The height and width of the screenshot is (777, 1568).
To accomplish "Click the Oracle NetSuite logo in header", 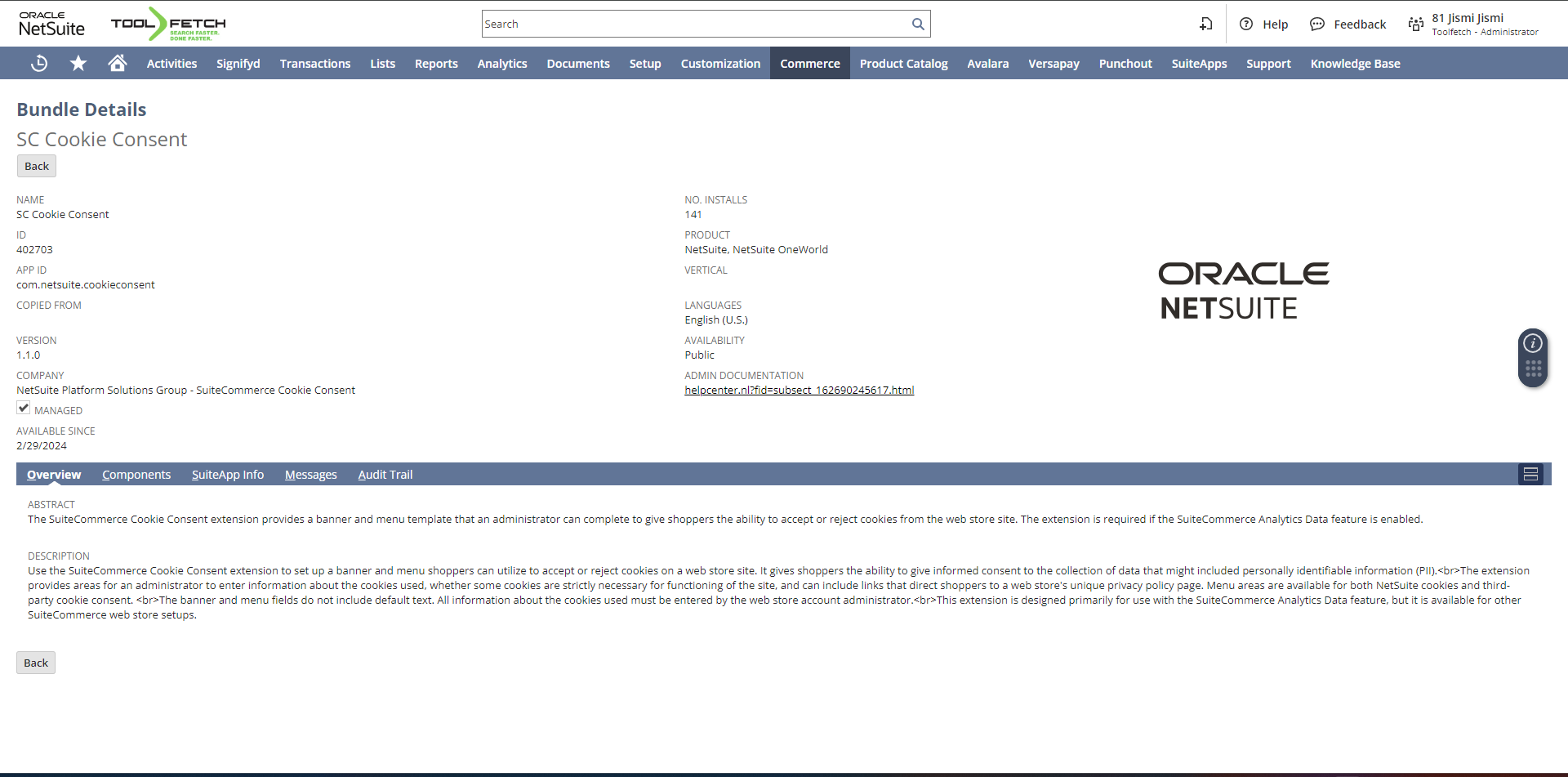I will click(51, 25).
